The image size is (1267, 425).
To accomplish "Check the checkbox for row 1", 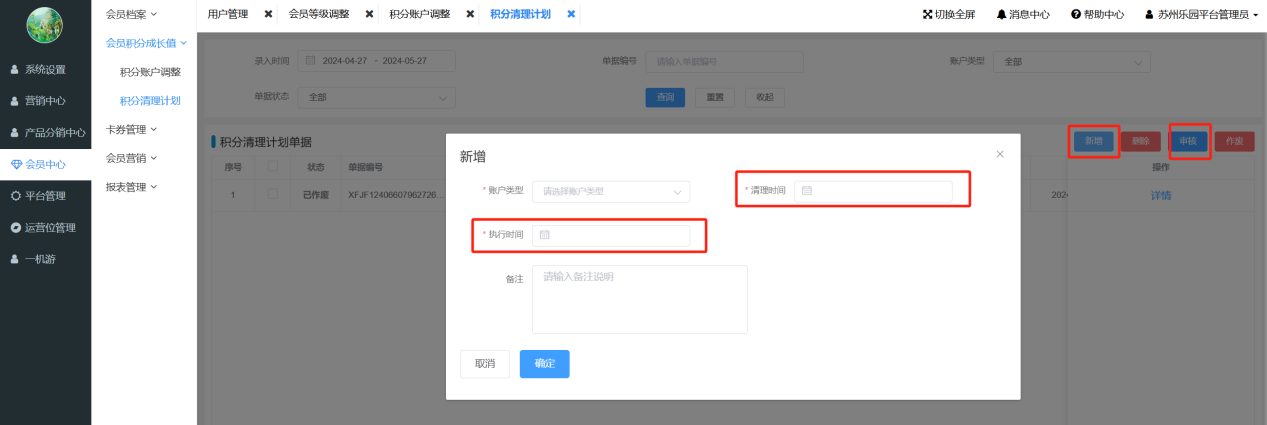I will [273, 194].
